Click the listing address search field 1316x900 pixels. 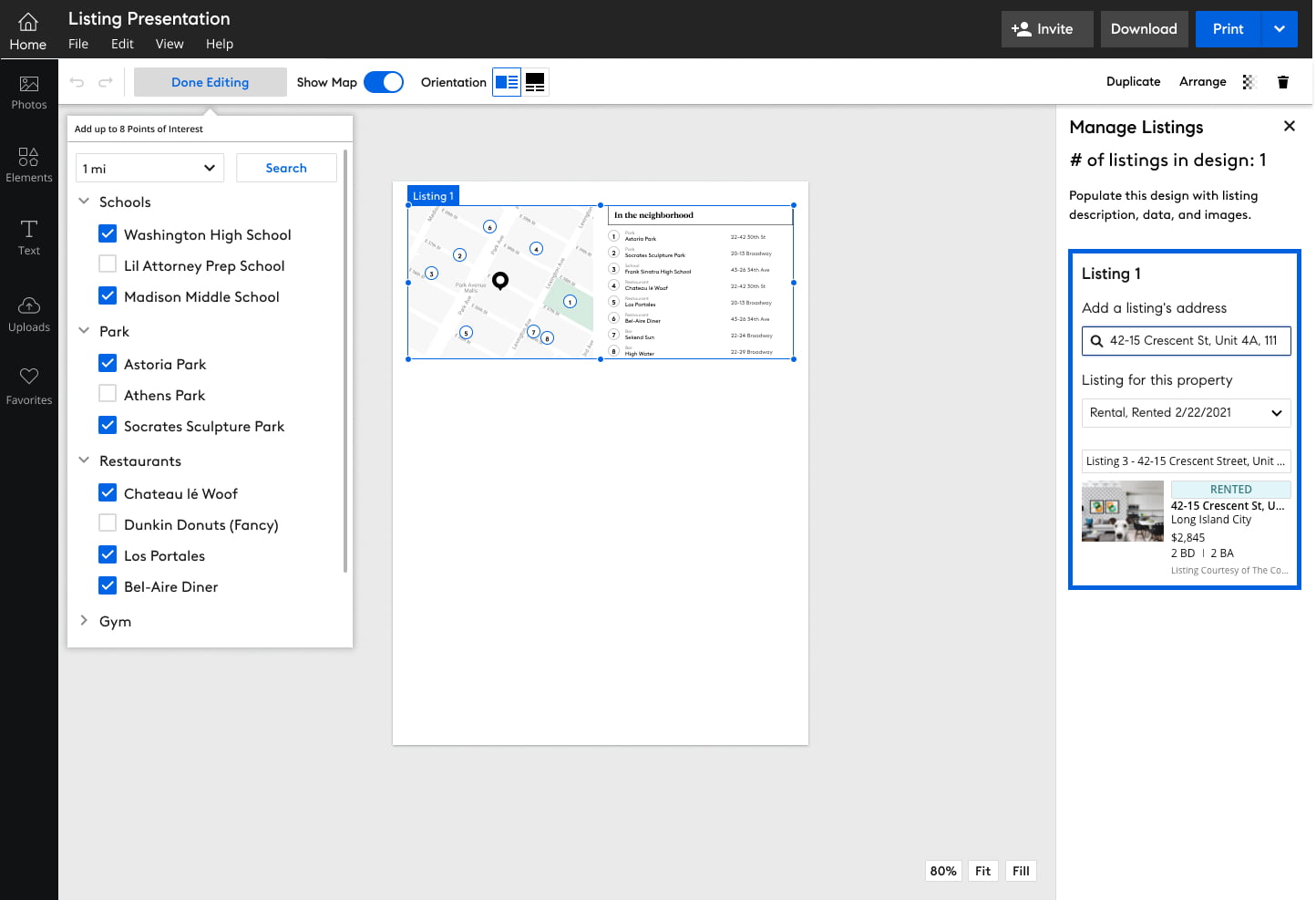coord(1194,340)
